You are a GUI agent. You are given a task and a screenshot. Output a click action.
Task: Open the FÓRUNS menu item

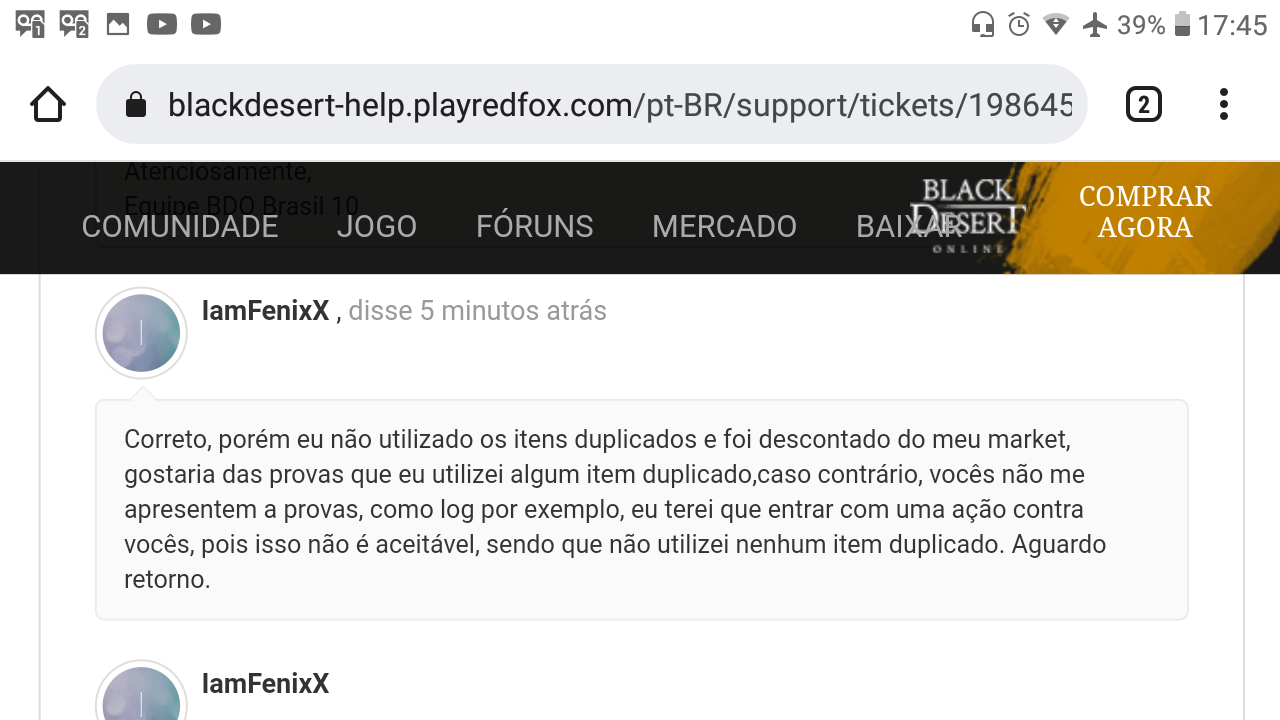[535, 227]
